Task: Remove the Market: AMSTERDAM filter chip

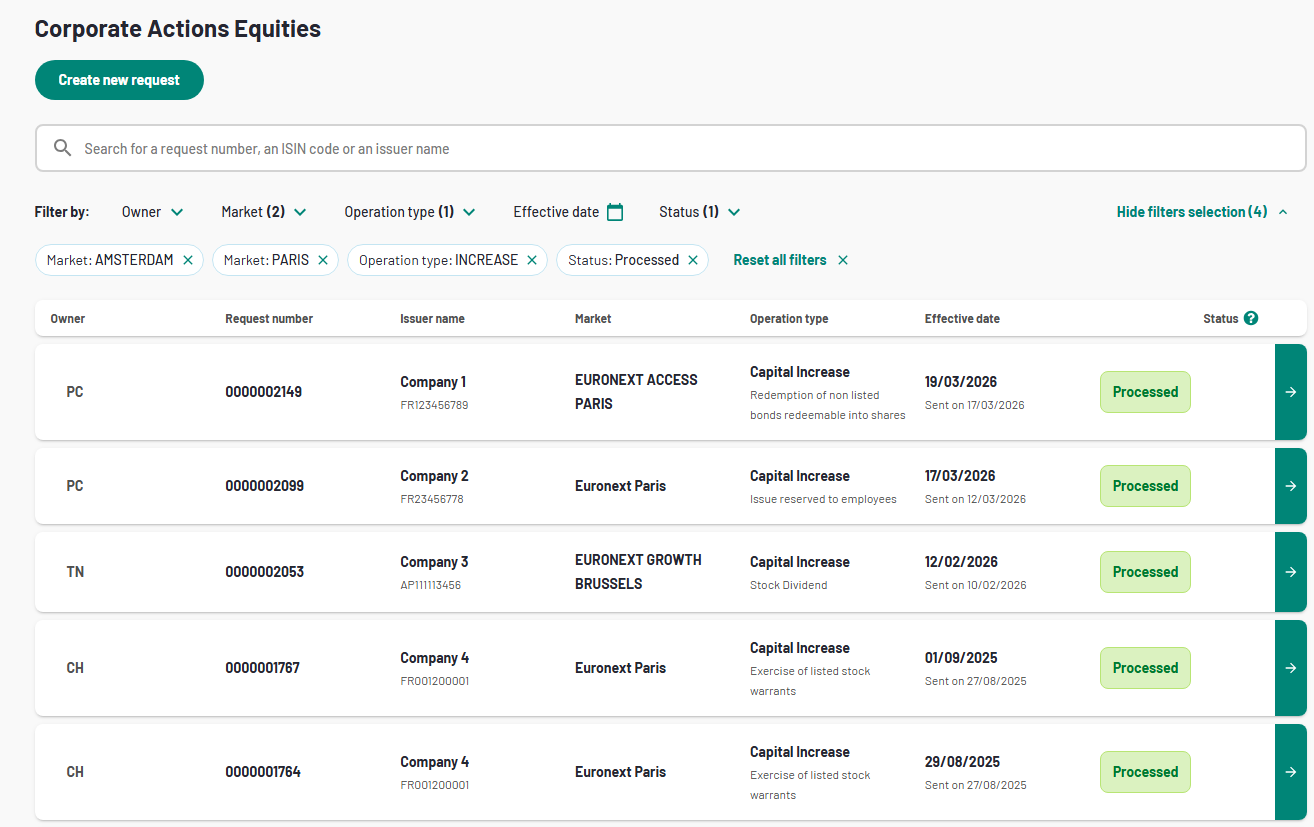Action: (188, 260)
